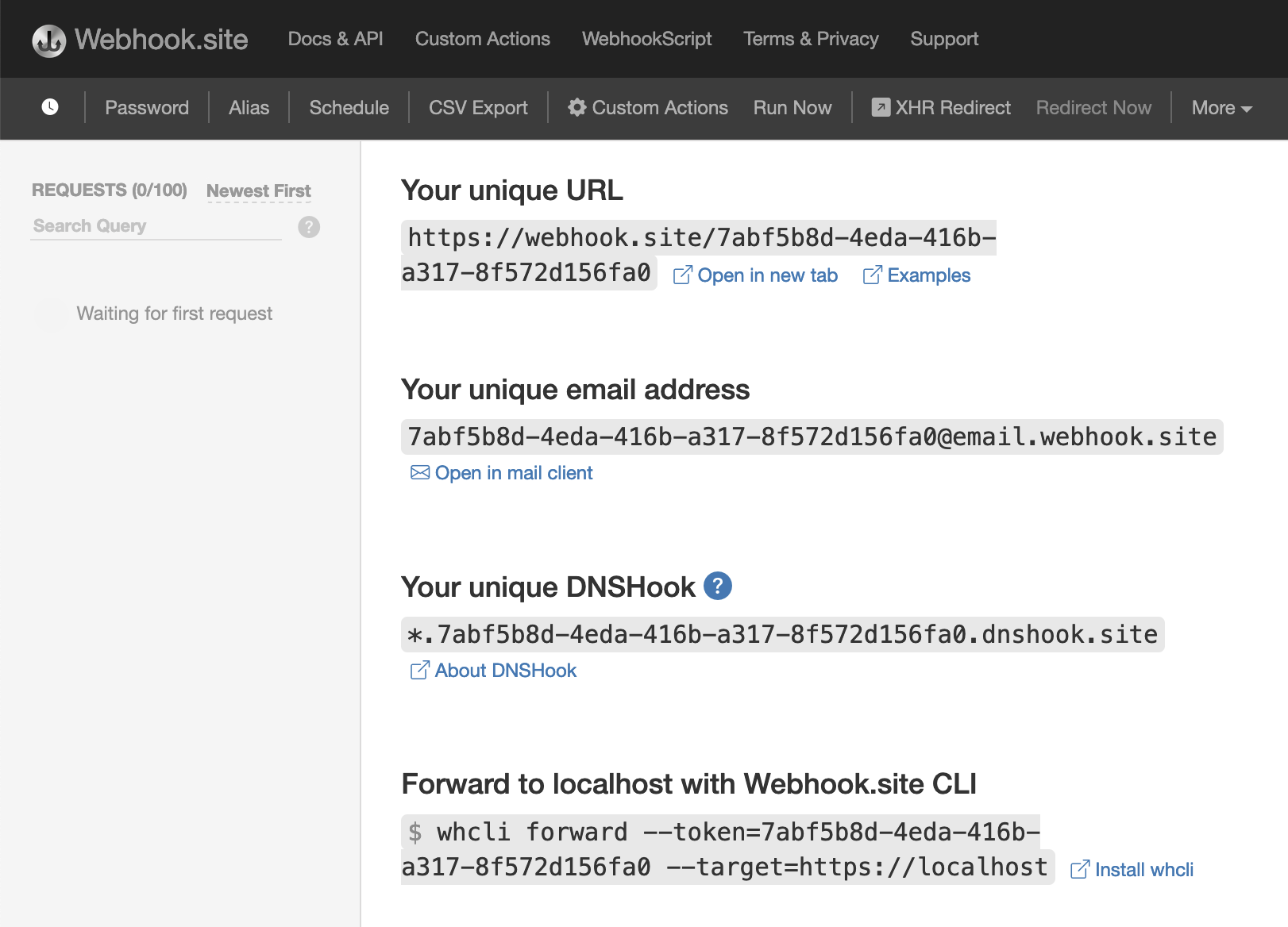The image size is (1288, 927).
Task: Click Redirect Now
Action: point(1093,108)
